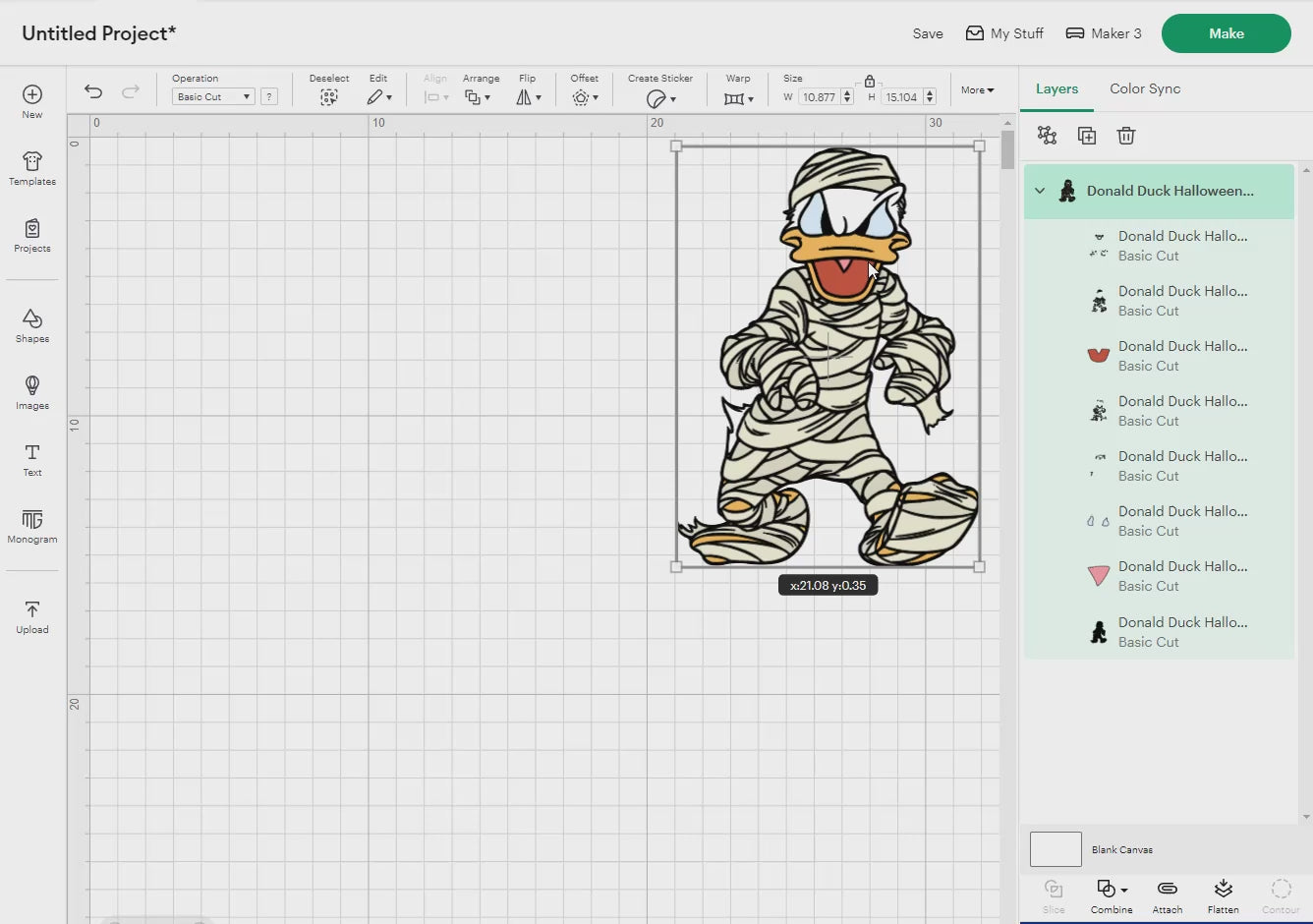Open the Flip dropdown
This screenshot has width=1313, height=924.
tap(529, 97)
